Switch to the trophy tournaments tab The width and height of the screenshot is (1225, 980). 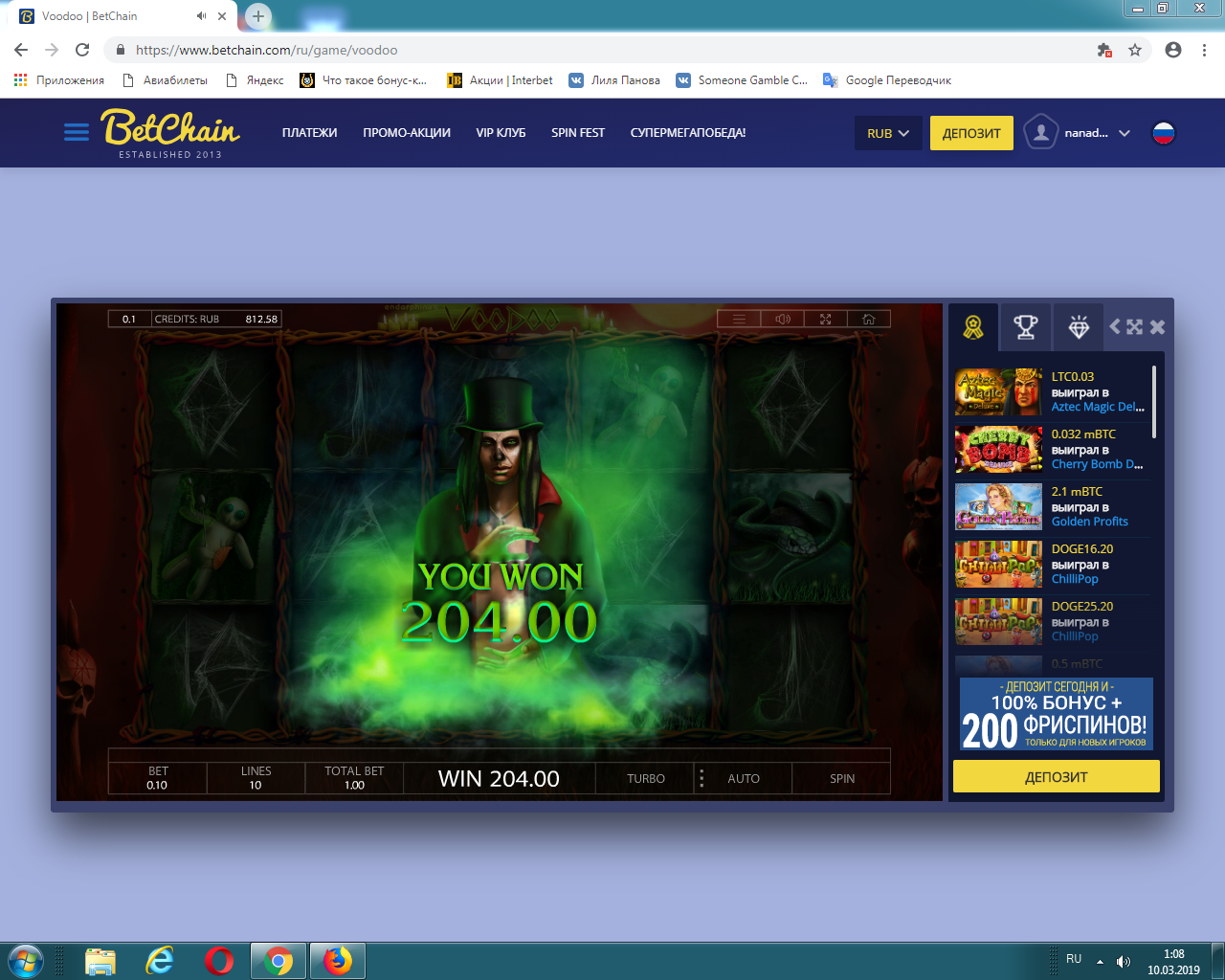1025,327
